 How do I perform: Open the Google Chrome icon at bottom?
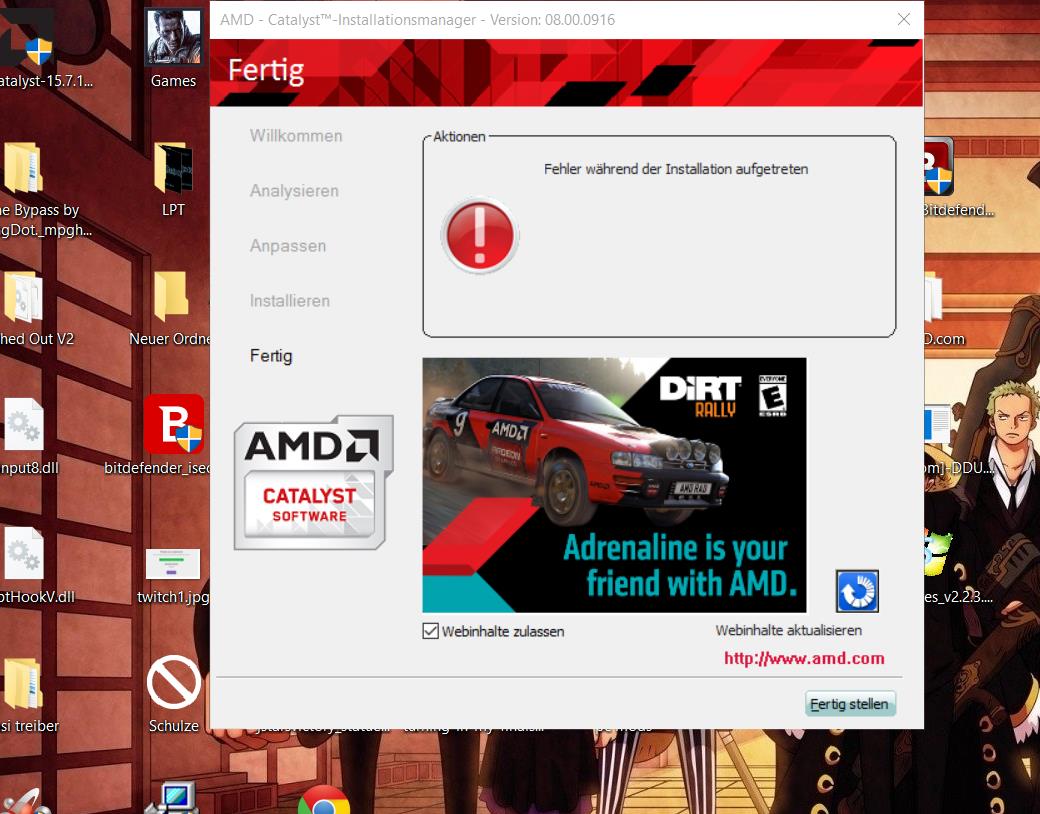pos(324,800)
